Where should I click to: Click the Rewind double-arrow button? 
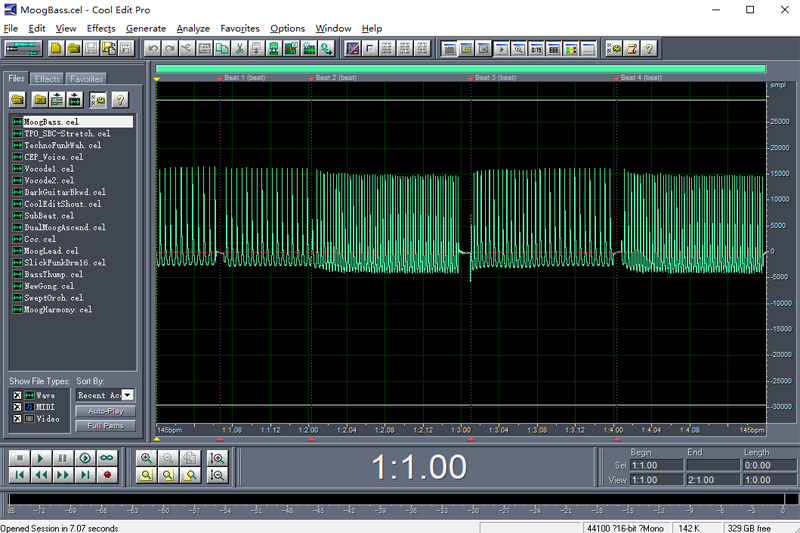point(41,475)
